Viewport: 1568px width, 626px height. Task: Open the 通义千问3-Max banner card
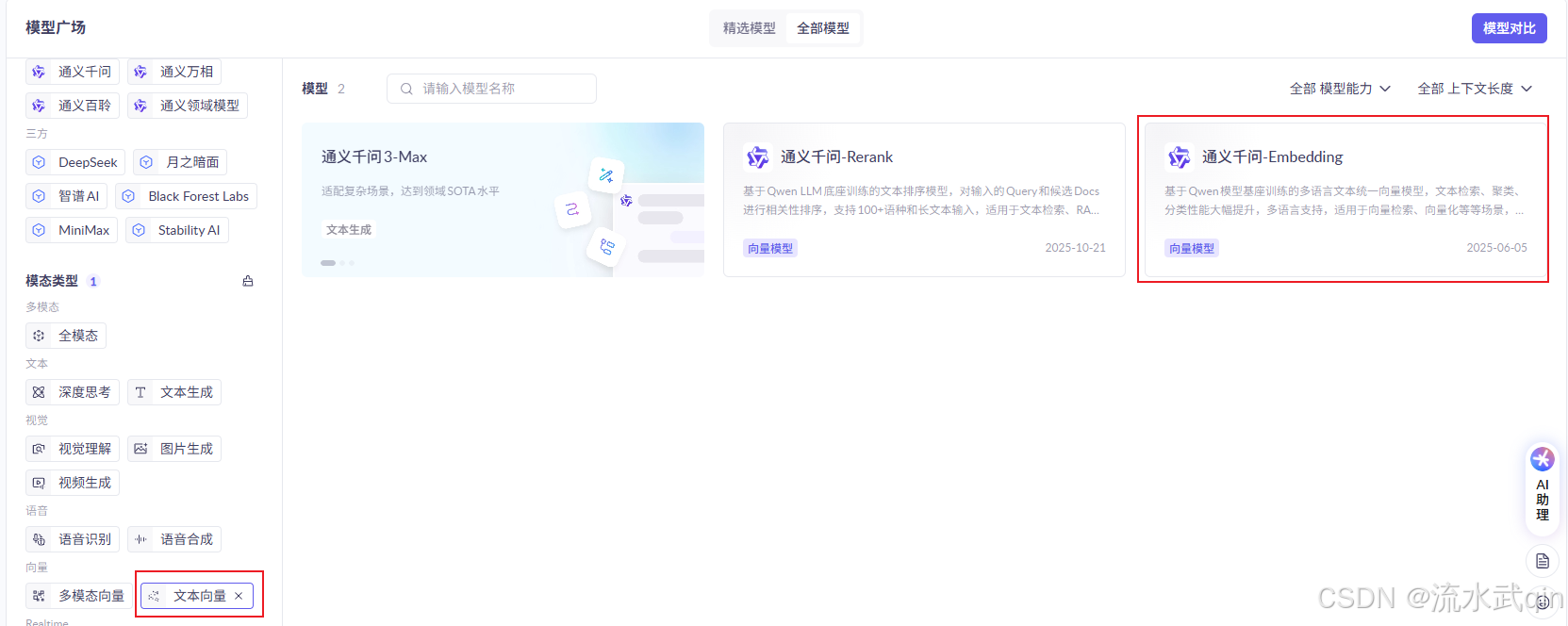point(503,200)
